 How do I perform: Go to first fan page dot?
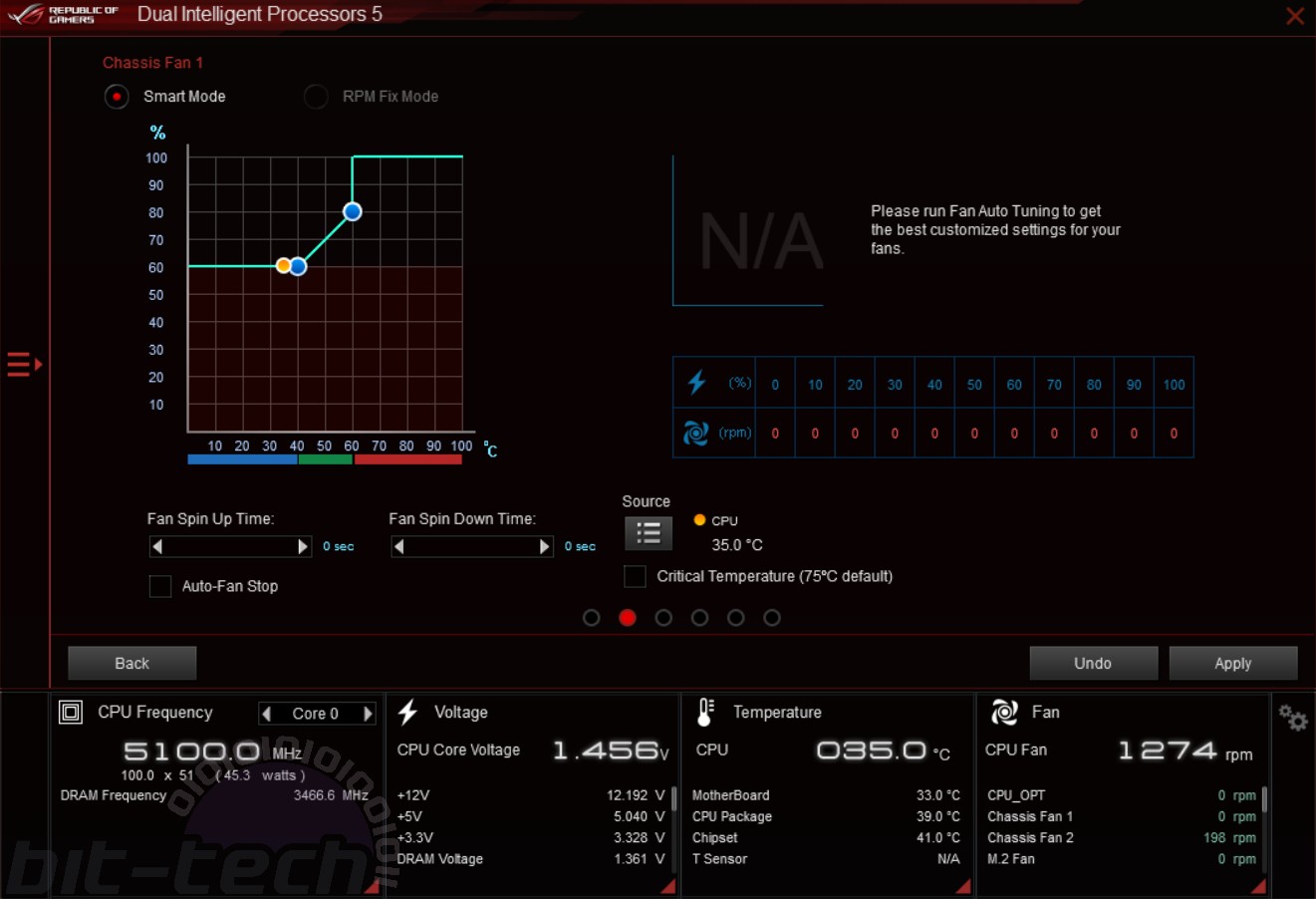(592, 618)
